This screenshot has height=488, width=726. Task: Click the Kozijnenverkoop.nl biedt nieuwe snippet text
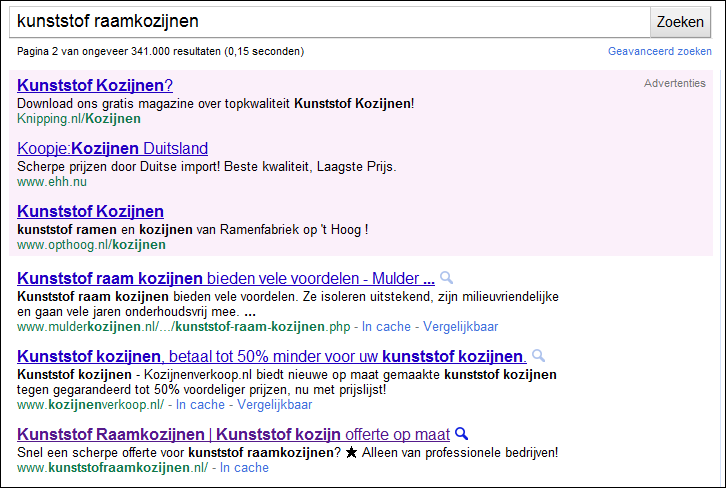[x=287, y=382]
